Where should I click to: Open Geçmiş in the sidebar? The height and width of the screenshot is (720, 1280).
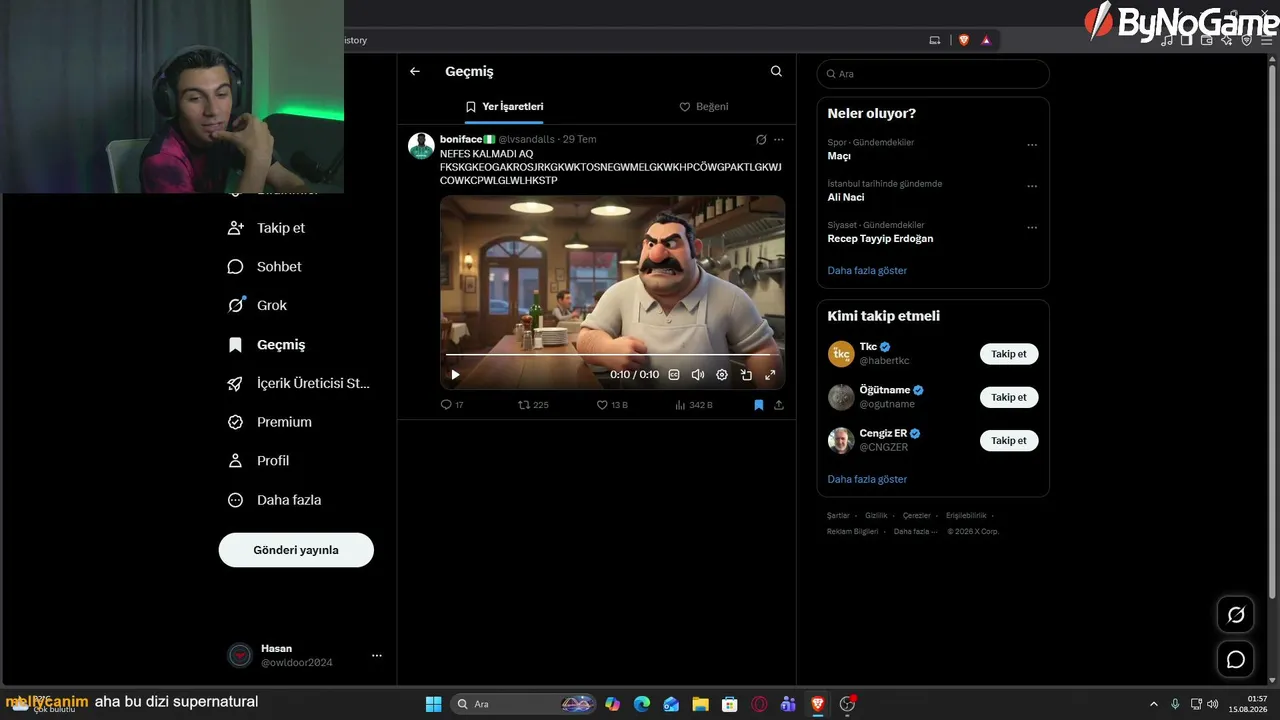267,345
